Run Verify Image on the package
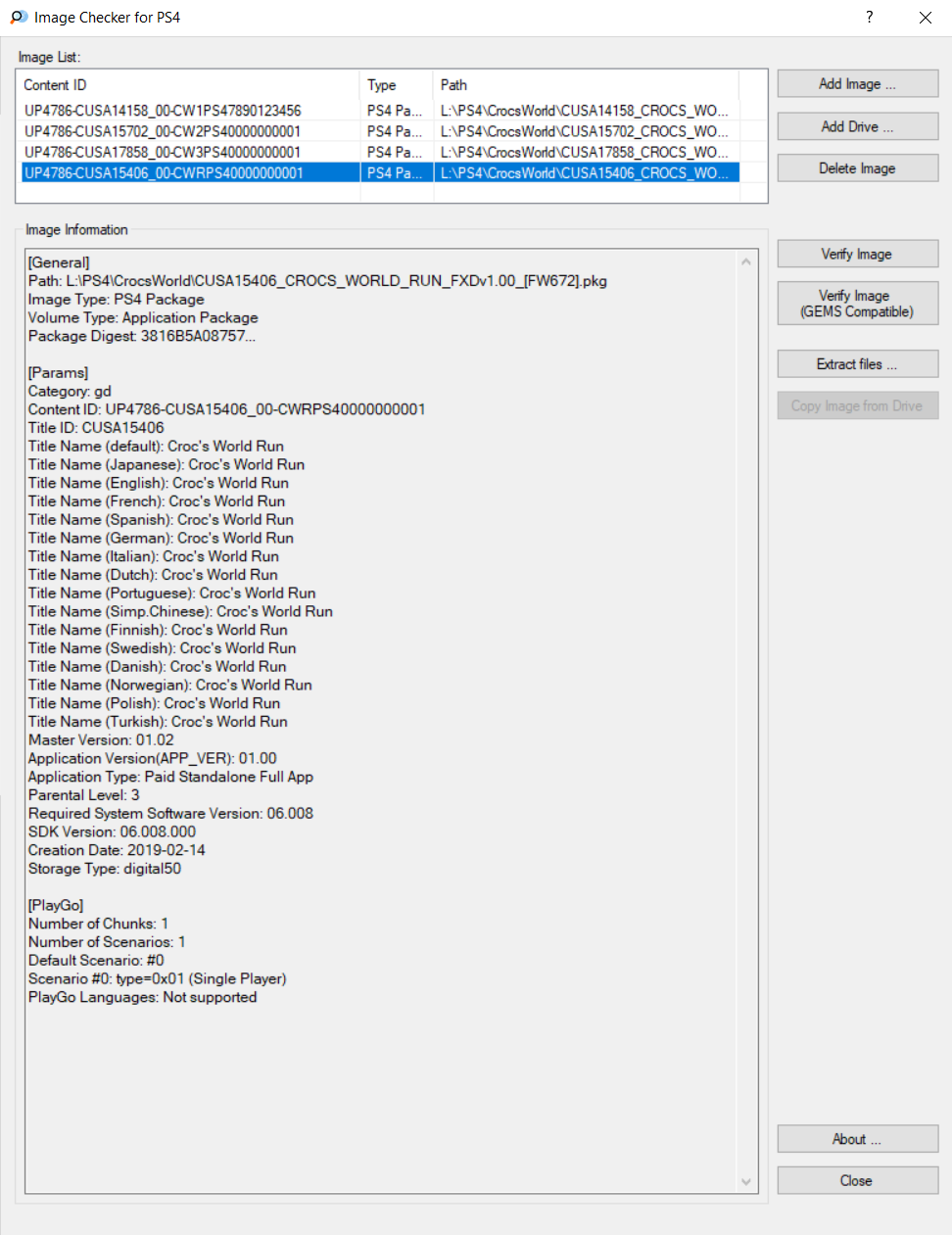 (x=857, y=254)
